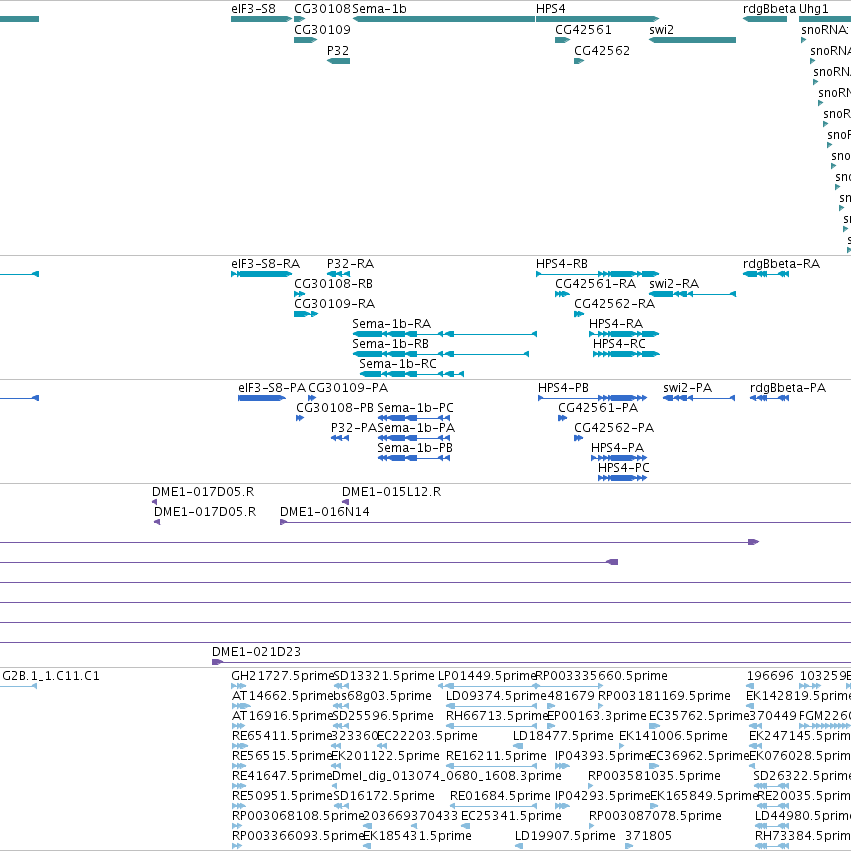The image size is (851, 851).
Task: Click the HPS4-PB protein label
Action: pyautogui.click(x=563, y=388)
